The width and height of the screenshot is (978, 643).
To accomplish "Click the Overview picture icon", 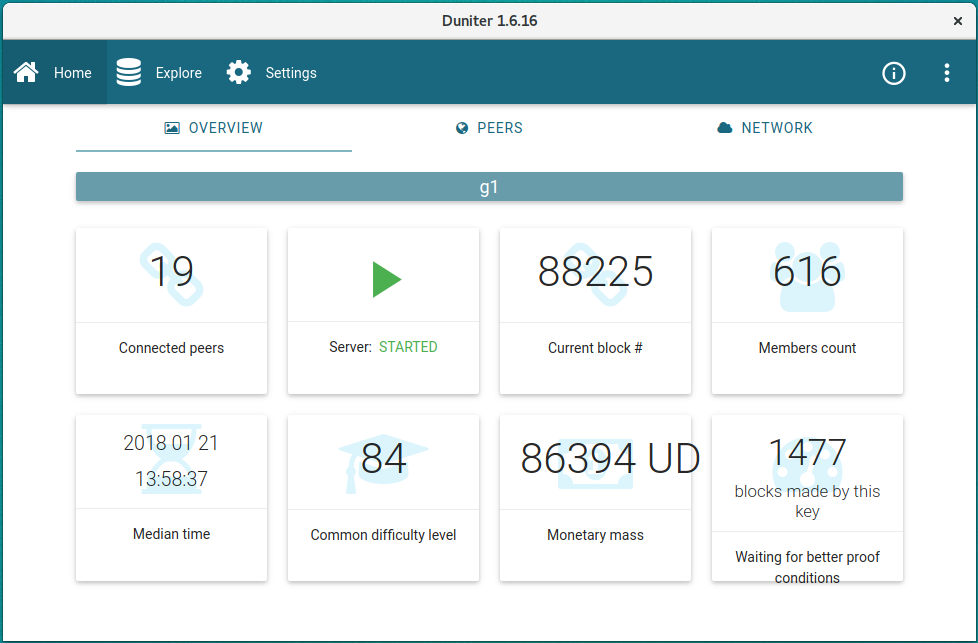I will pyautogui.click(x=172, y=128).
